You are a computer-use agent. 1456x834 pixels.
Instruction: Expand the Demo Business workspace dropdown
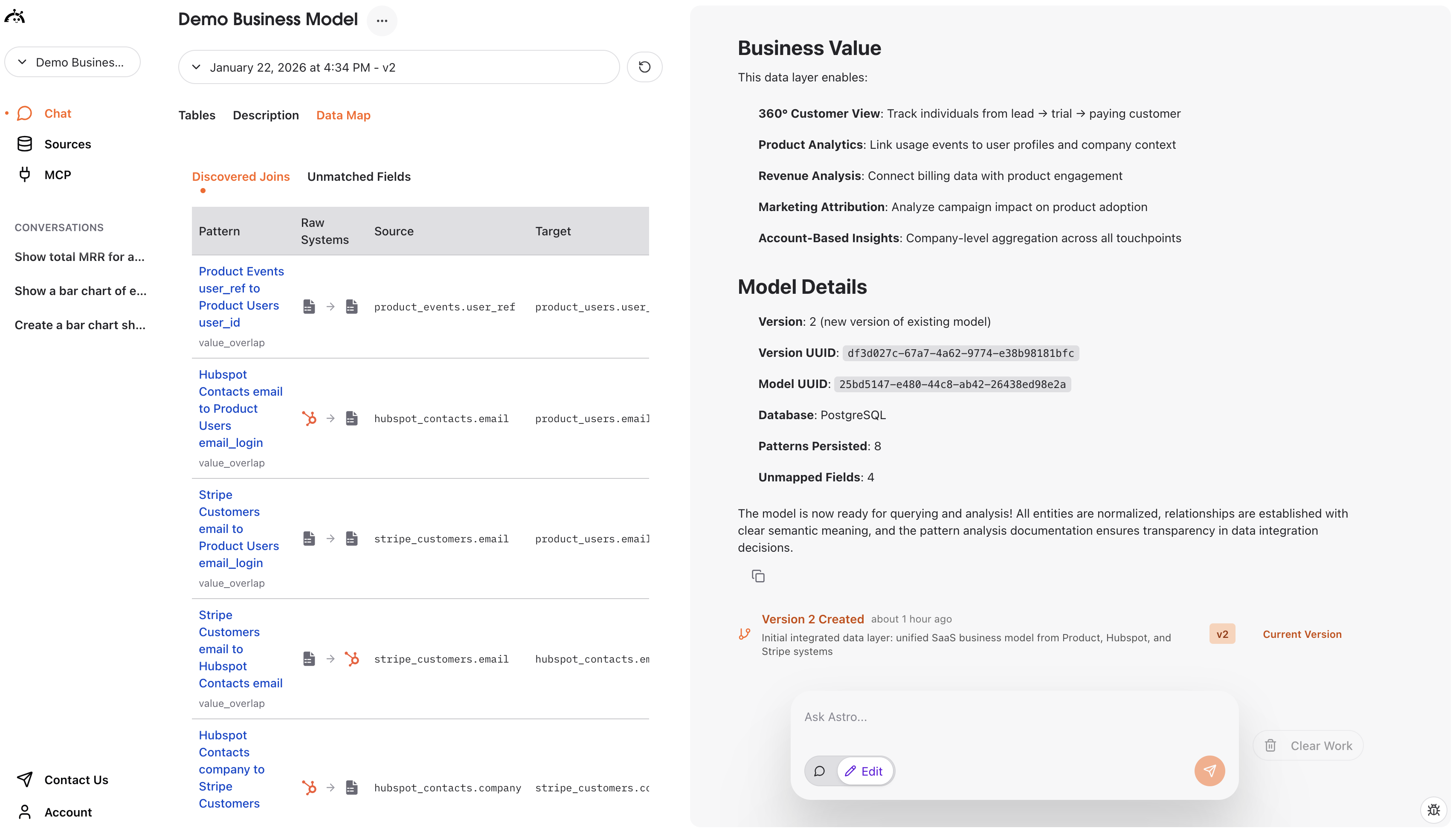pyautogui.click(x=72, y=62)
